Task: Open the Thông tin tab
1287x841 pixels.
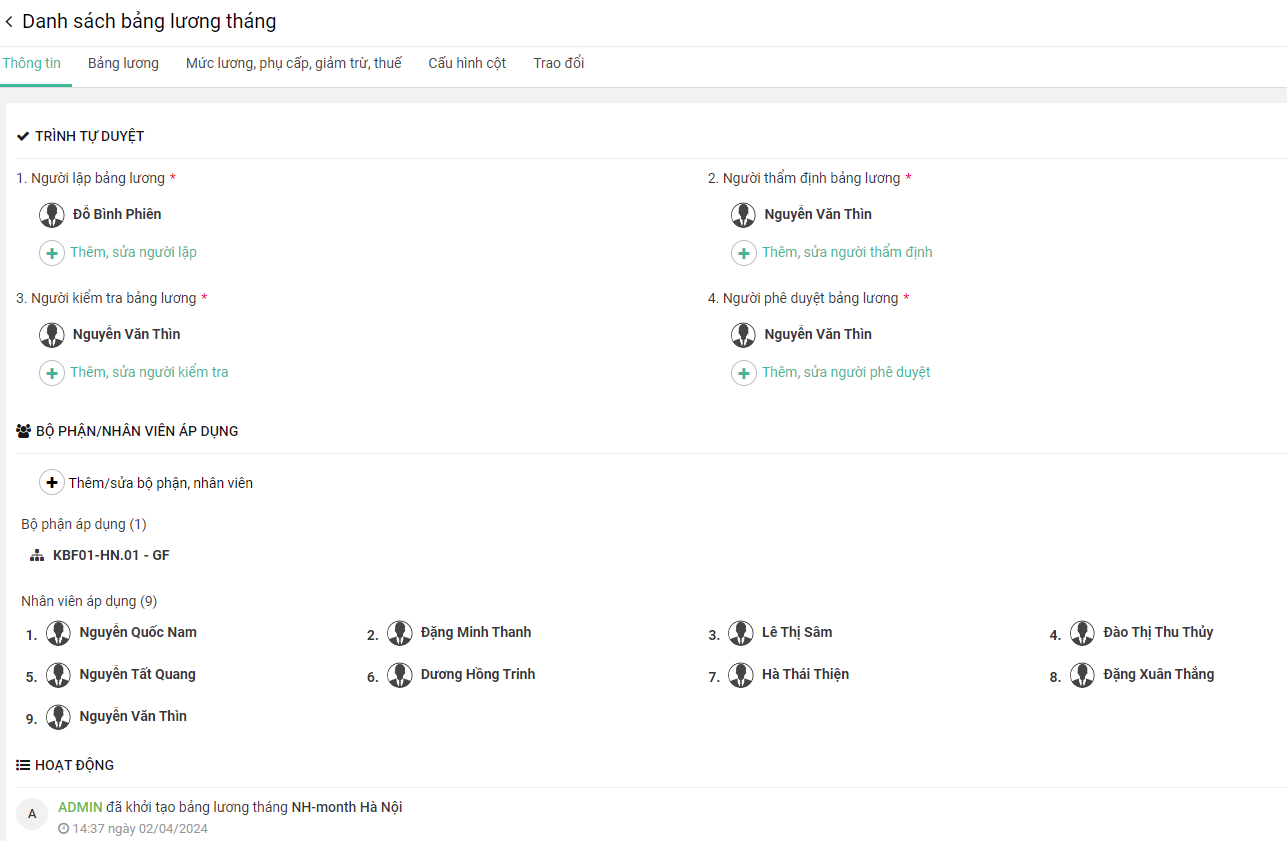Action: tap(32, 63)
